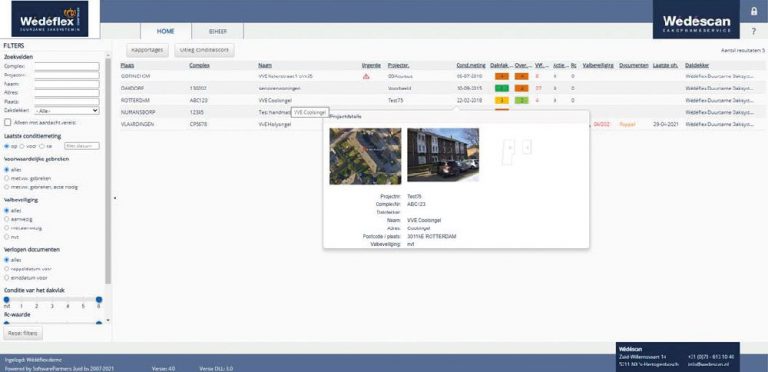Select 'voor' radio under Laatste conditiemeting
This screenshot has height=372, width=768.
[22, 146]
